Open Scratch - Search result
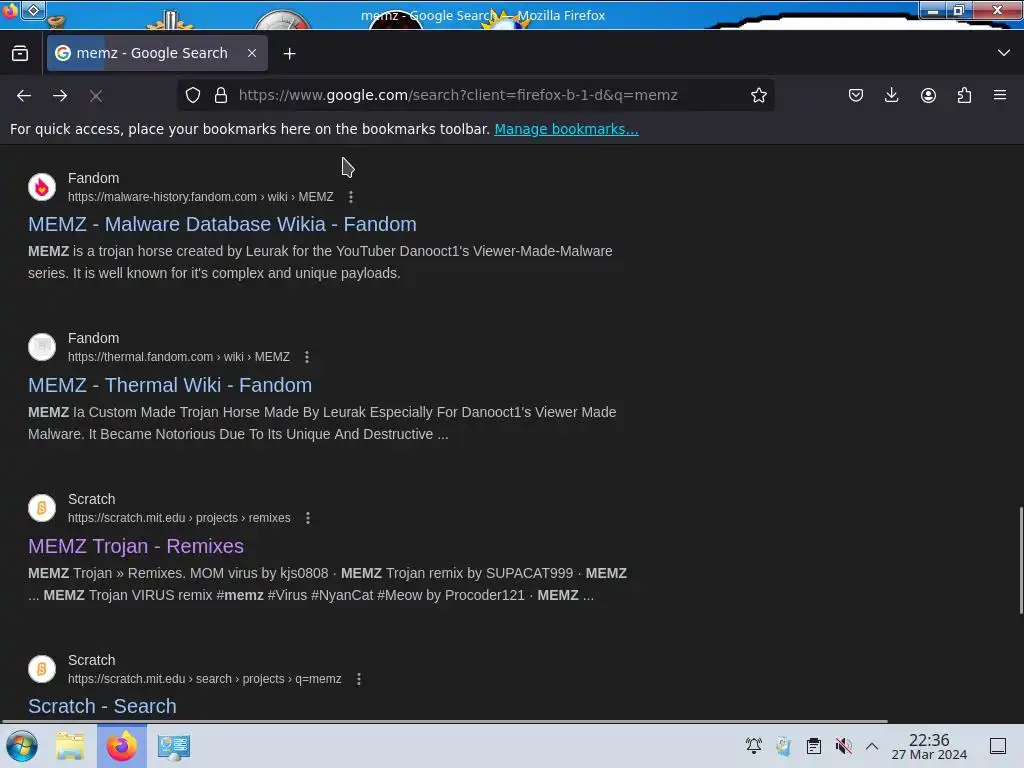Image resolution: width=1024 pixels, height=768 pixels. pos(102,707)
